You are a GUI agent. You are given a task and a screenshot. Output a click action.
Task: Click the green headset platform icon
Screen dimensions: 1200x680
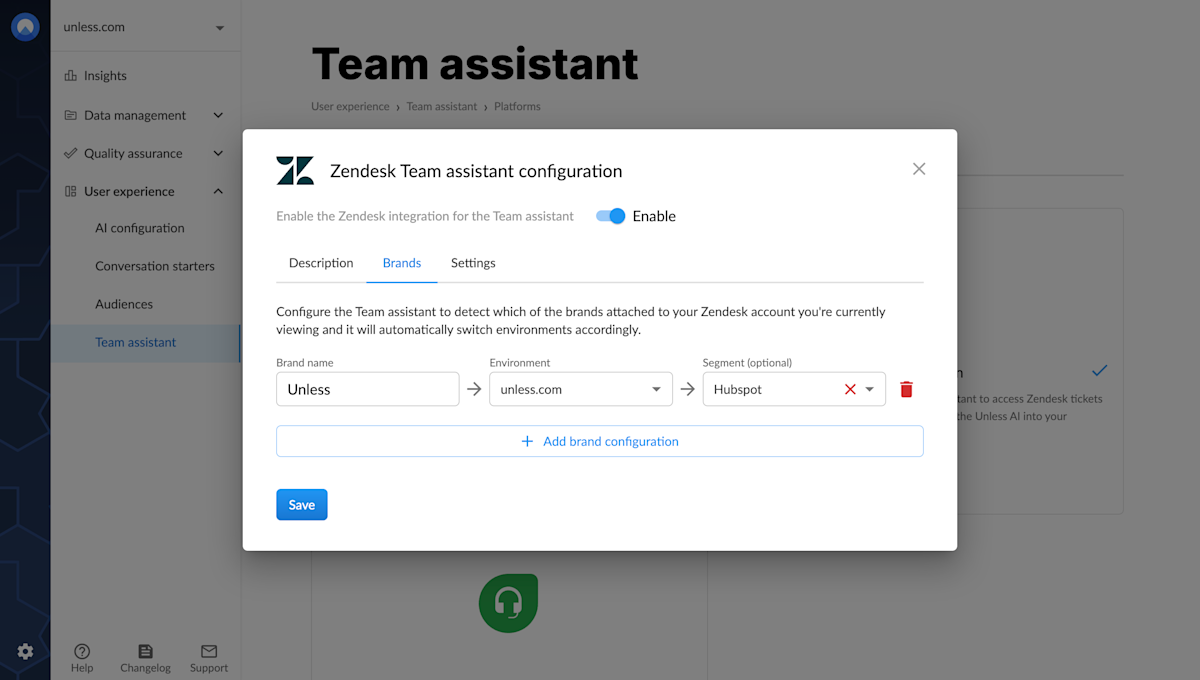[x=508, y=603]
